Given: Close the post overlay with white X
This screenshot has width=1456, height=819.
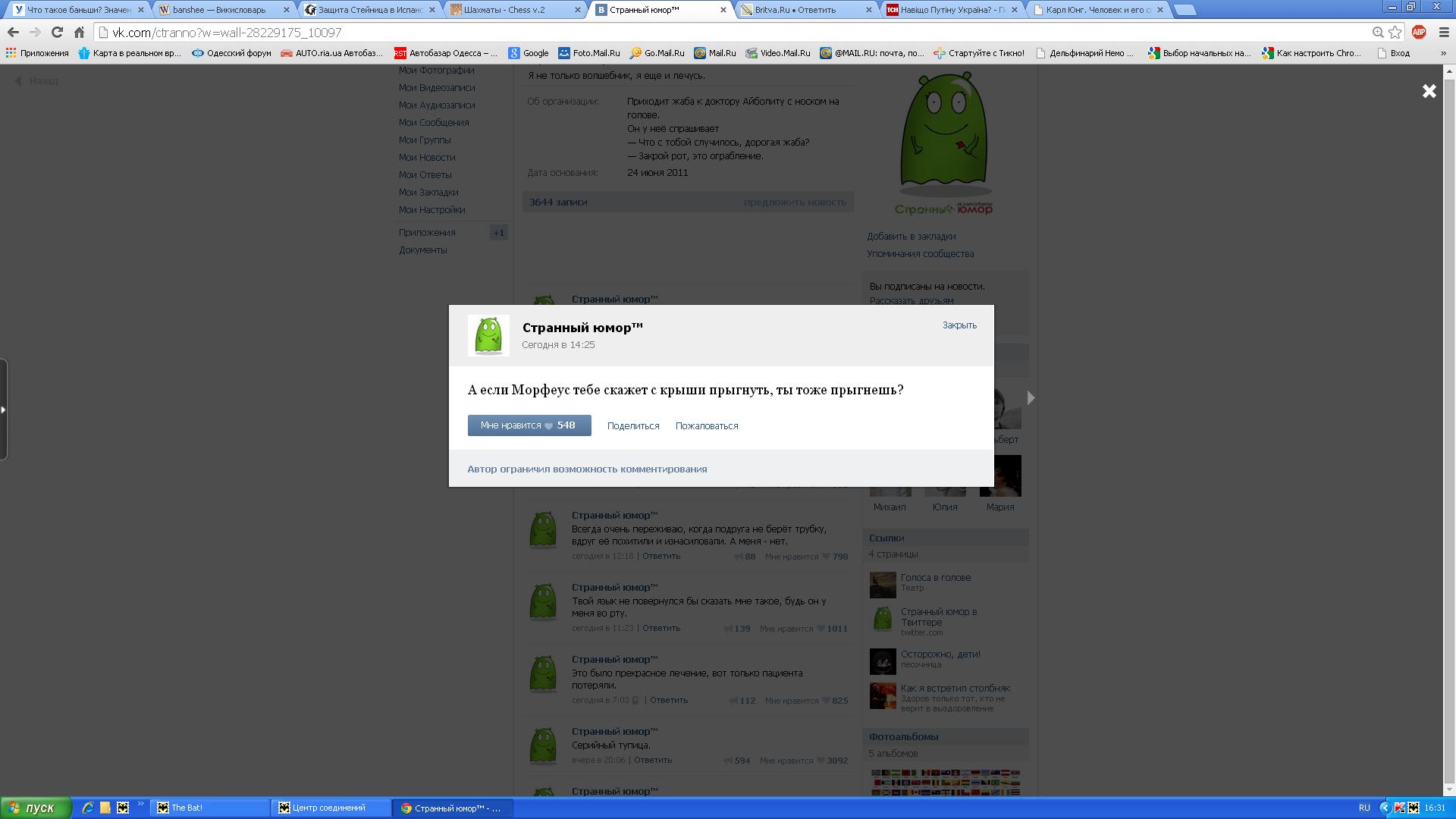Looking at the screenshot, I should point(1429,91).
